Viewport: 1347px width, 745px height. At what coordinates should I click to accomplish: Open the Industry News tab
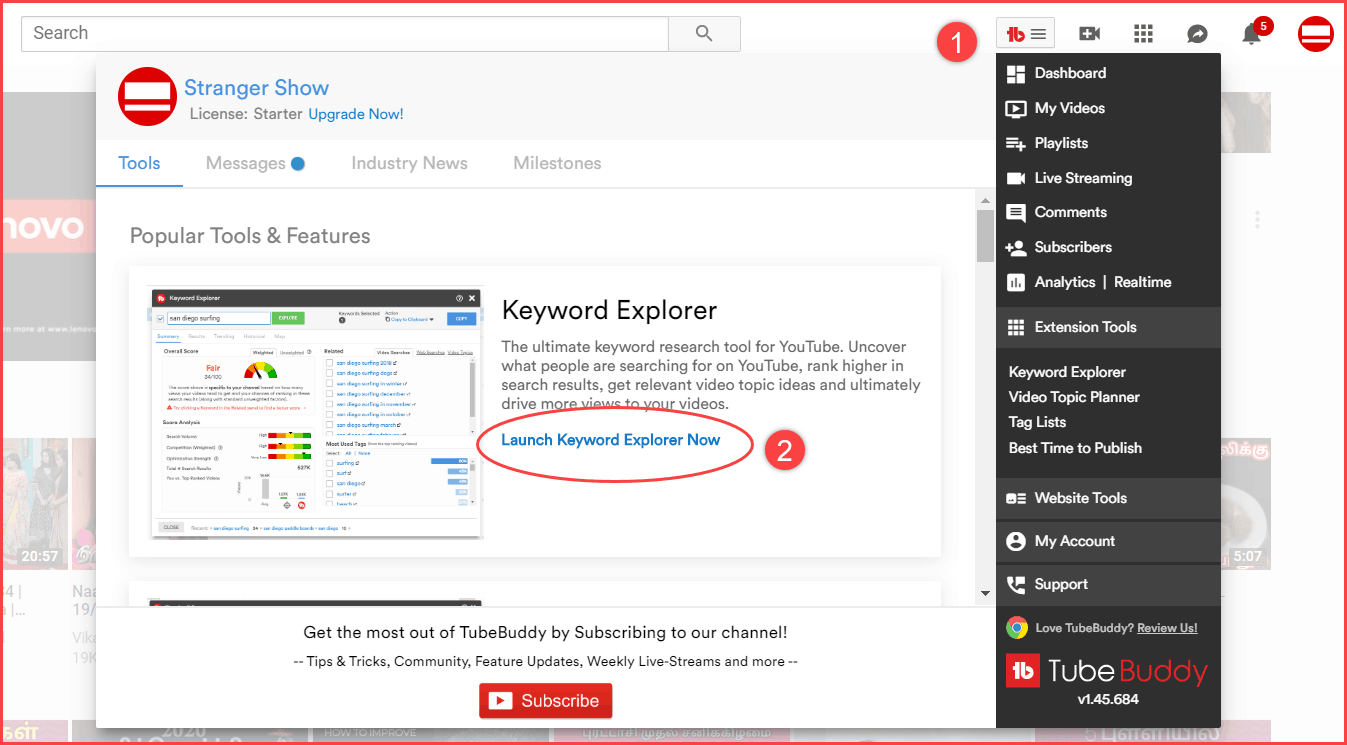pyautogui.click(x=409, y=164)
